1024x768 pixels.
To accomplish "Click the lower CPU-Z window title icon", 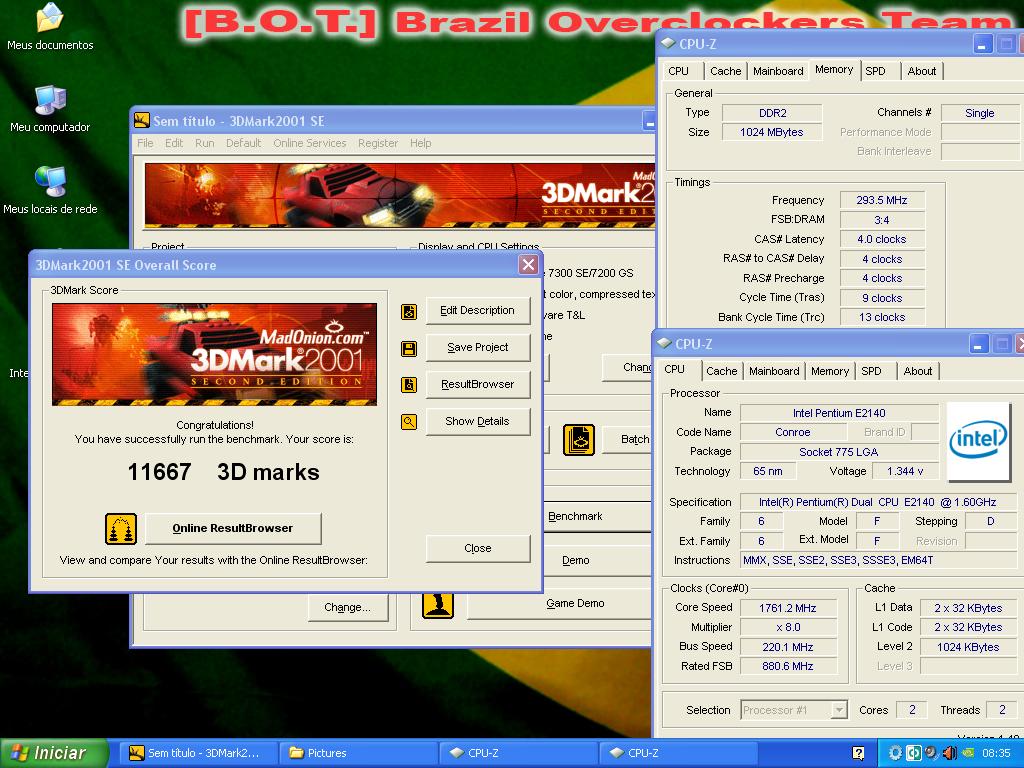I will (x=664, y=343).
